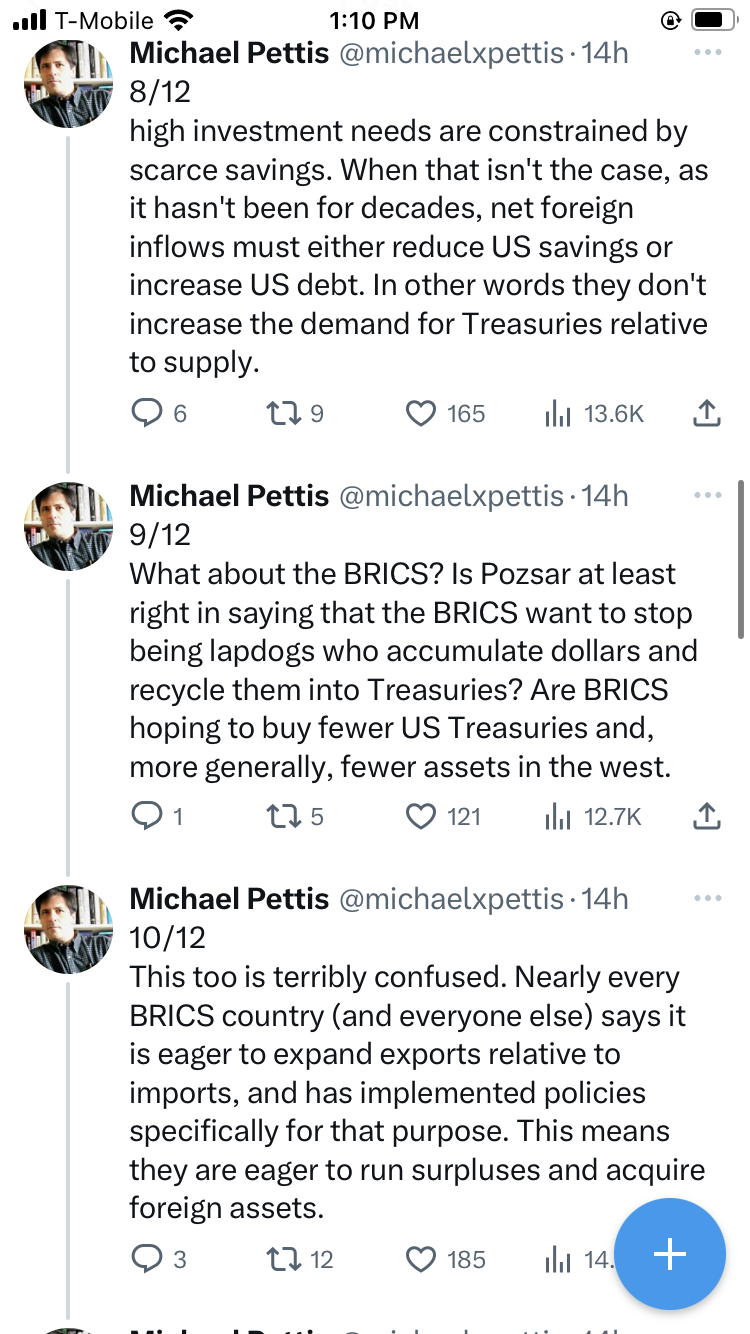
Task: Reply to the 9/12 BRICS tweet
Action: coord(148,817)
